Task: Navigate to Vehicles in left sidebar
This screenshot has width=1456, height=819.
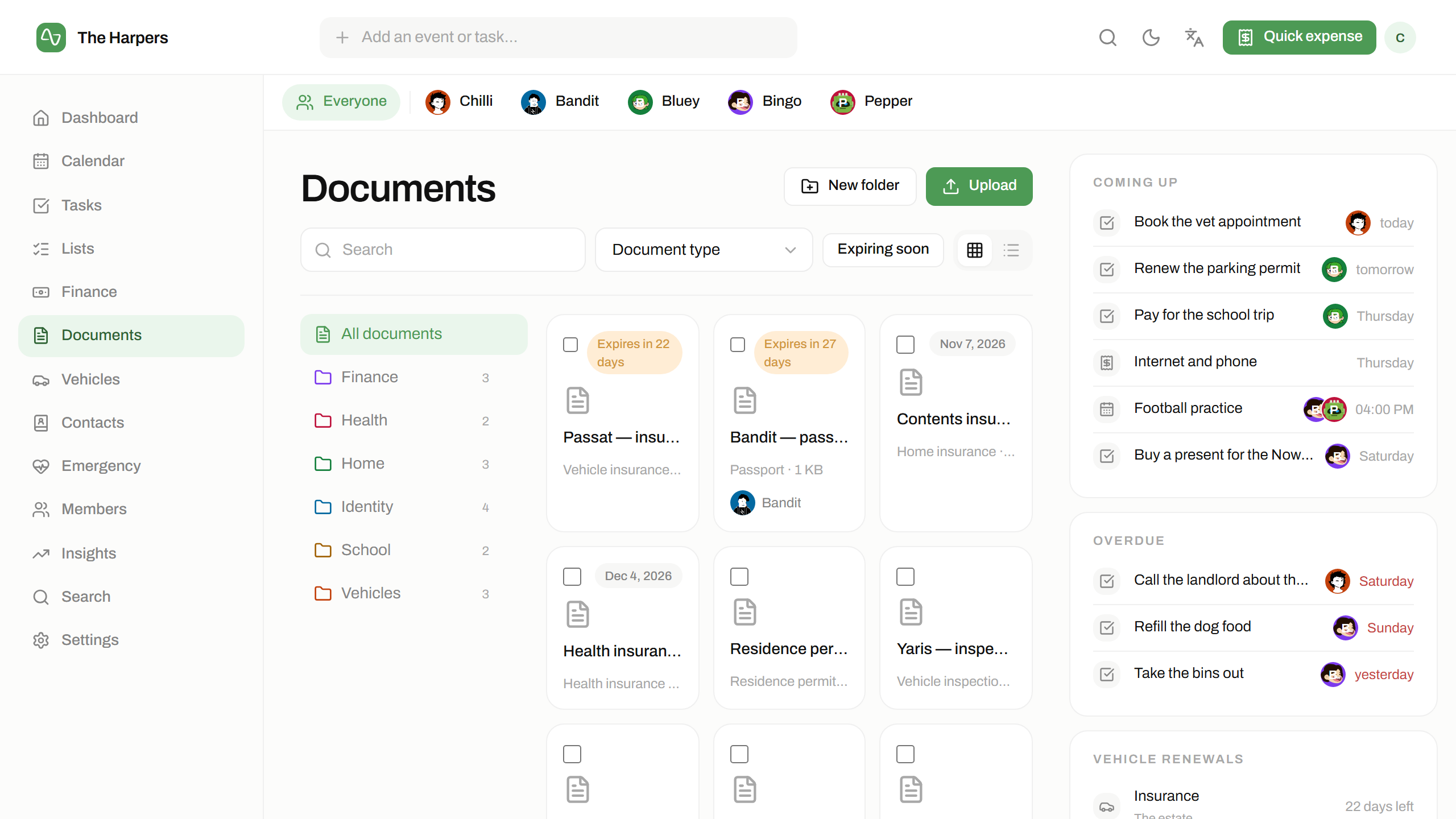Action: (x=131, y=379)
